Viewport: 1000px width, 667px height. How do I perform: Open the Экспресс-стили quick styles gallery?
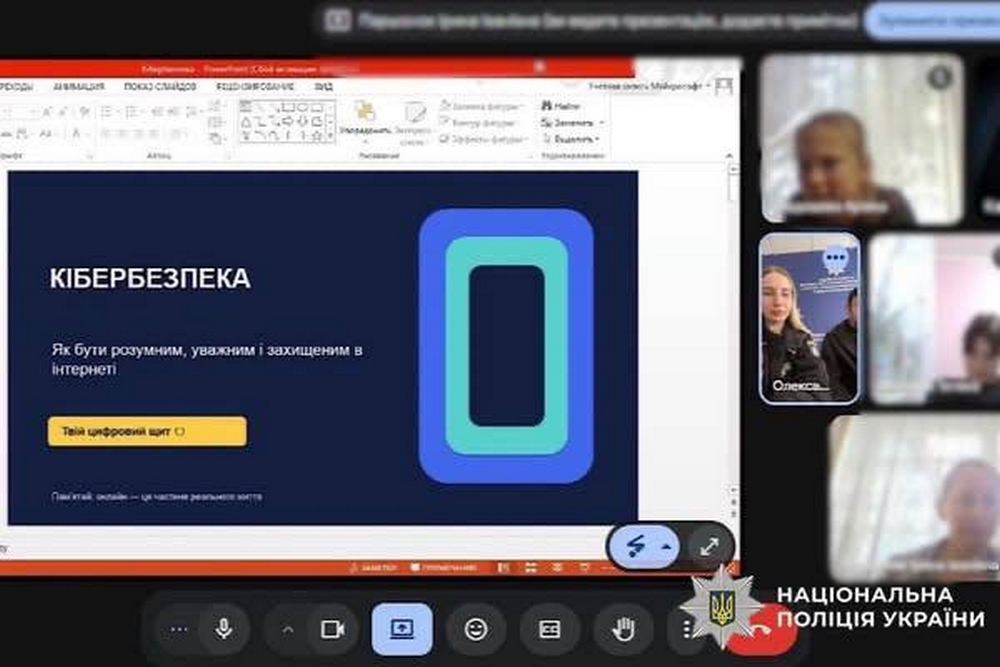[414, 124]
